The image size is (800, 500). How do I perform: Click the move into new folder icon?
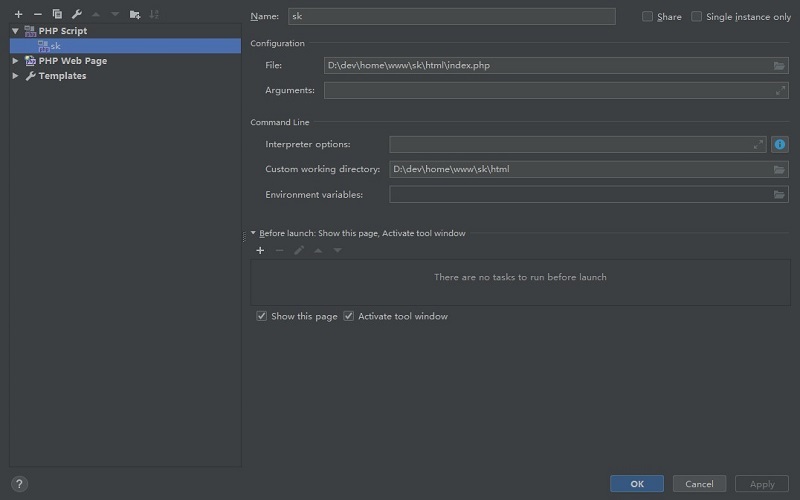[134, 15]
